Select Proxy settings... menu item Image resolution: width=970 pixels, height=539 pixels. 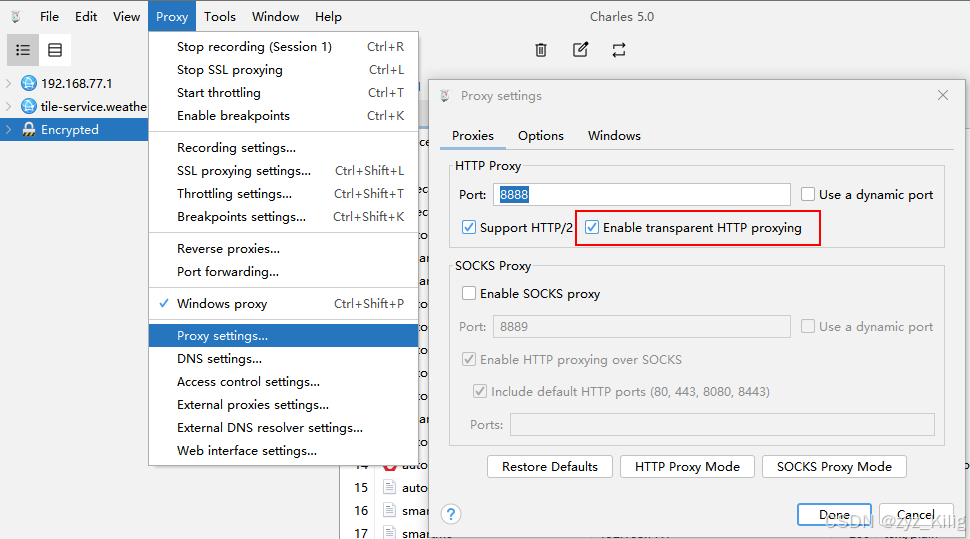coord(283,336)
